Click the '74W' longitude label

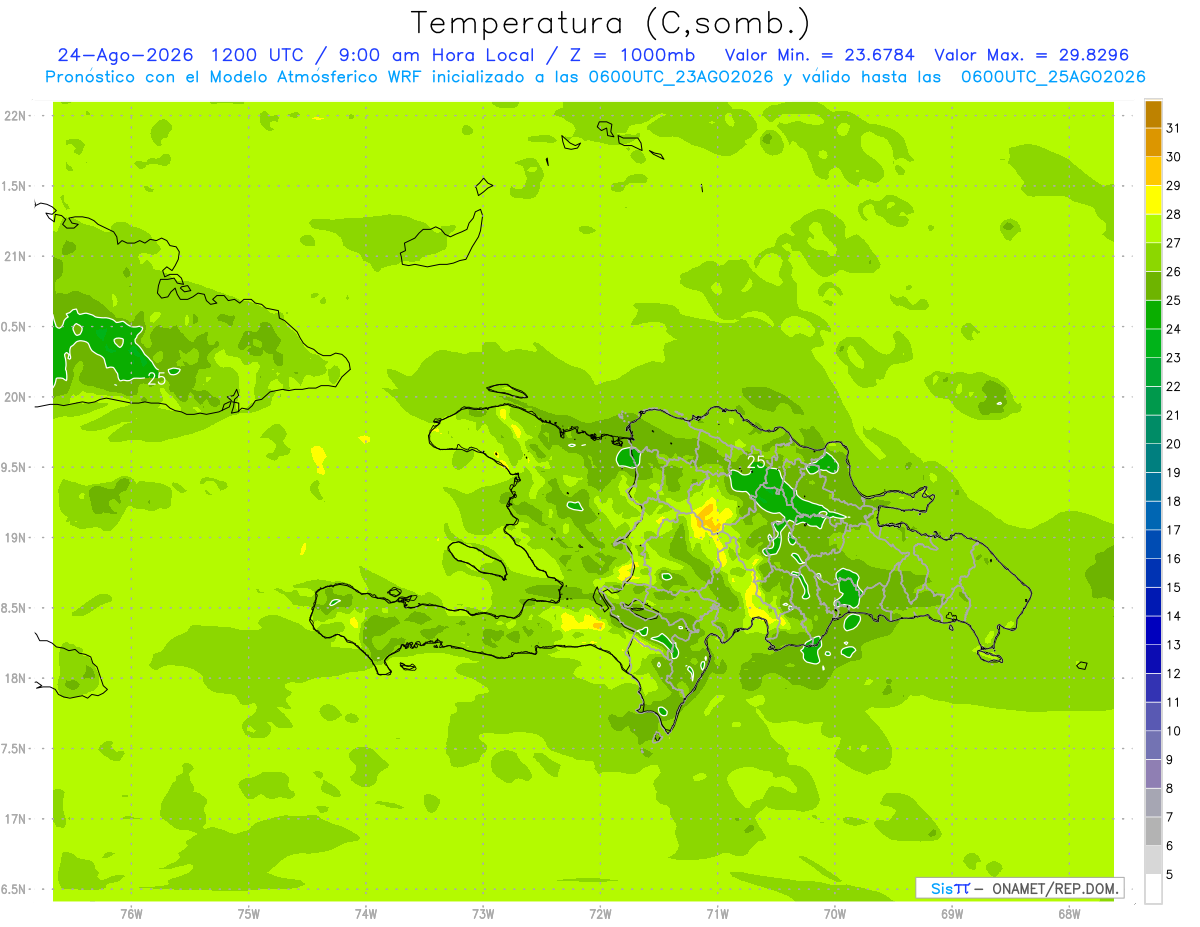point(366,914)
